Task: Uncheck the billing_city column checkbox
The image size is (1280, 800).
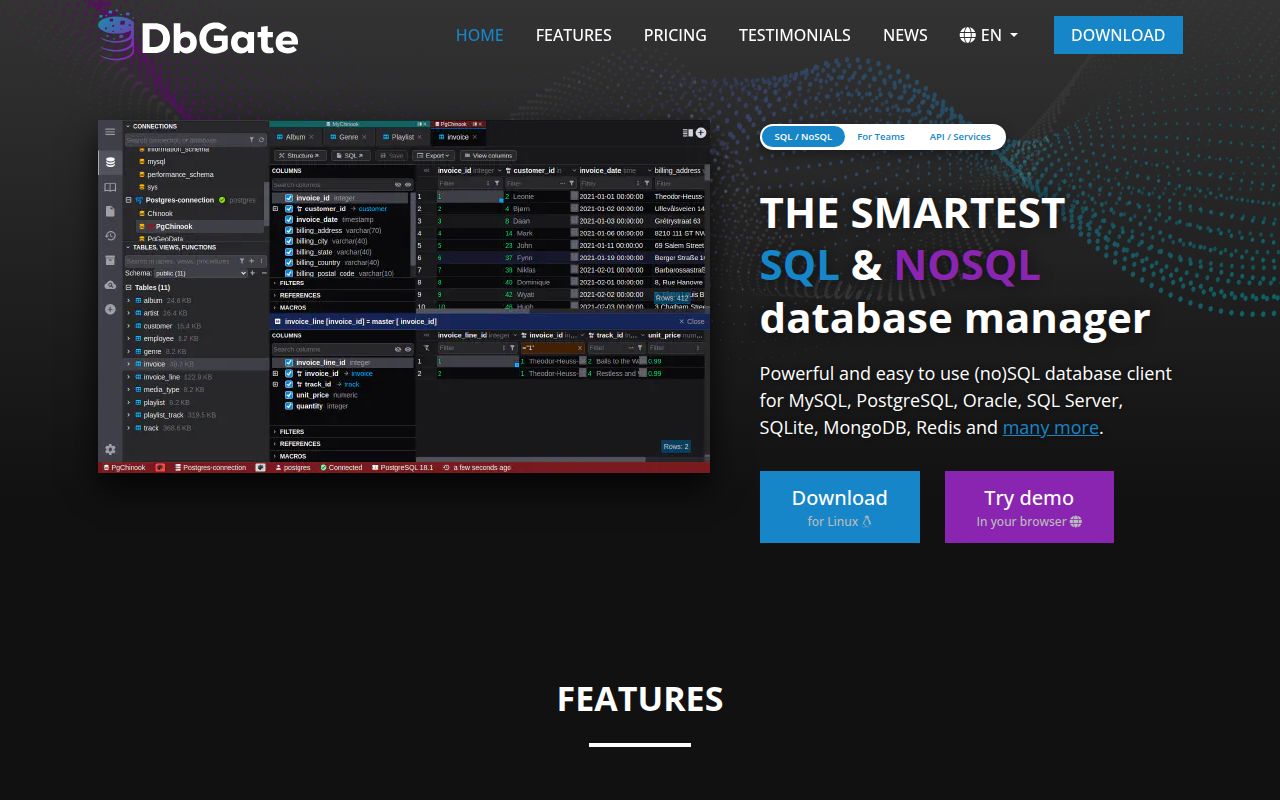Action: point(289,241)
